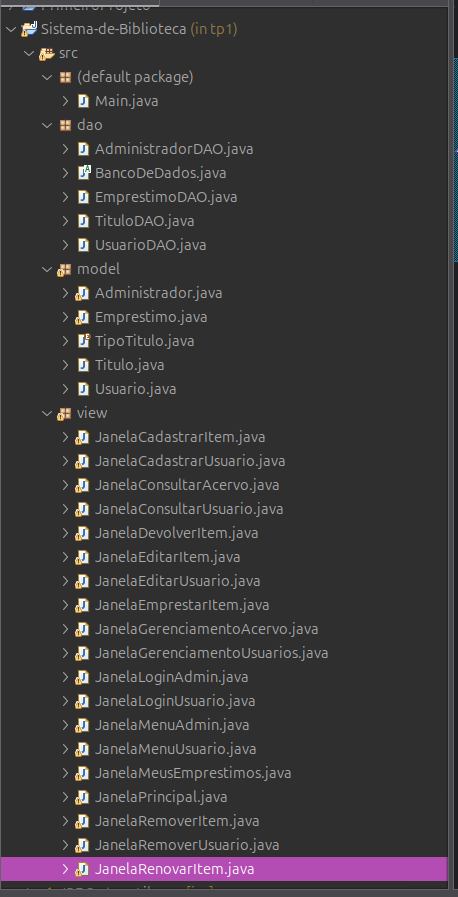
Task: Click the EmprestimoDAO.java file icon
Action: (x=83, y=197)
